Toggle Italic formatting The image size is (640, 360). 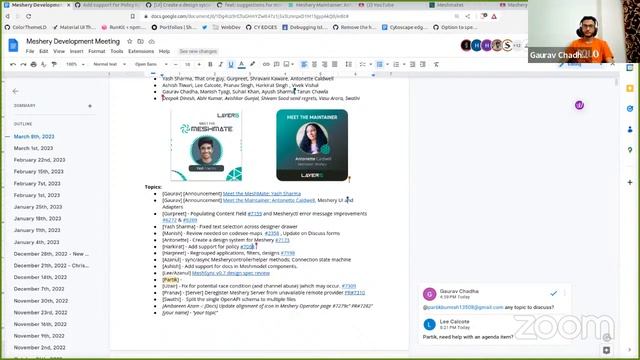220,64
